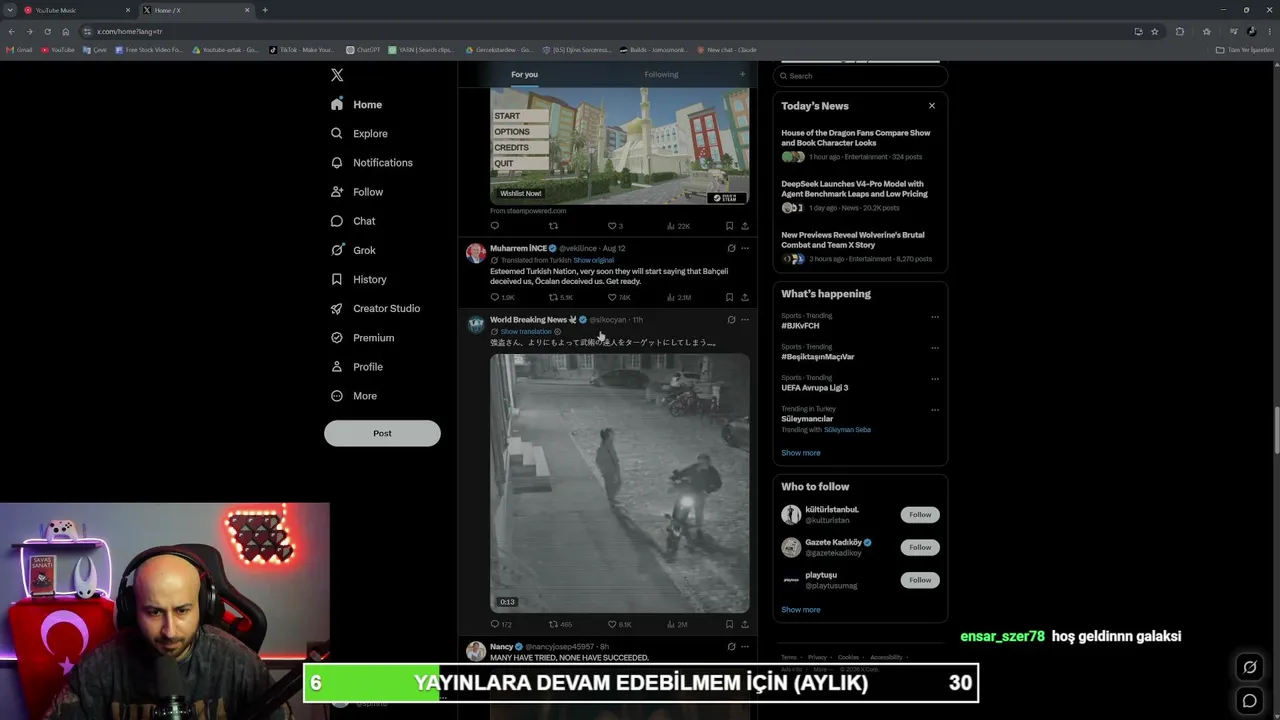
Task: Open more options for Süleymancılar trend
Action: 935,410
